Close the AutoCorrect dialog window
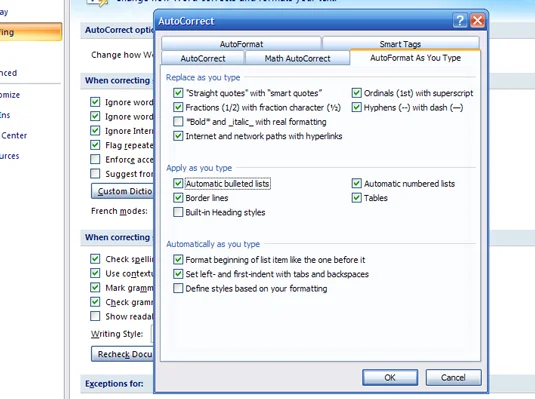535x399 pixels. [477, 21]
